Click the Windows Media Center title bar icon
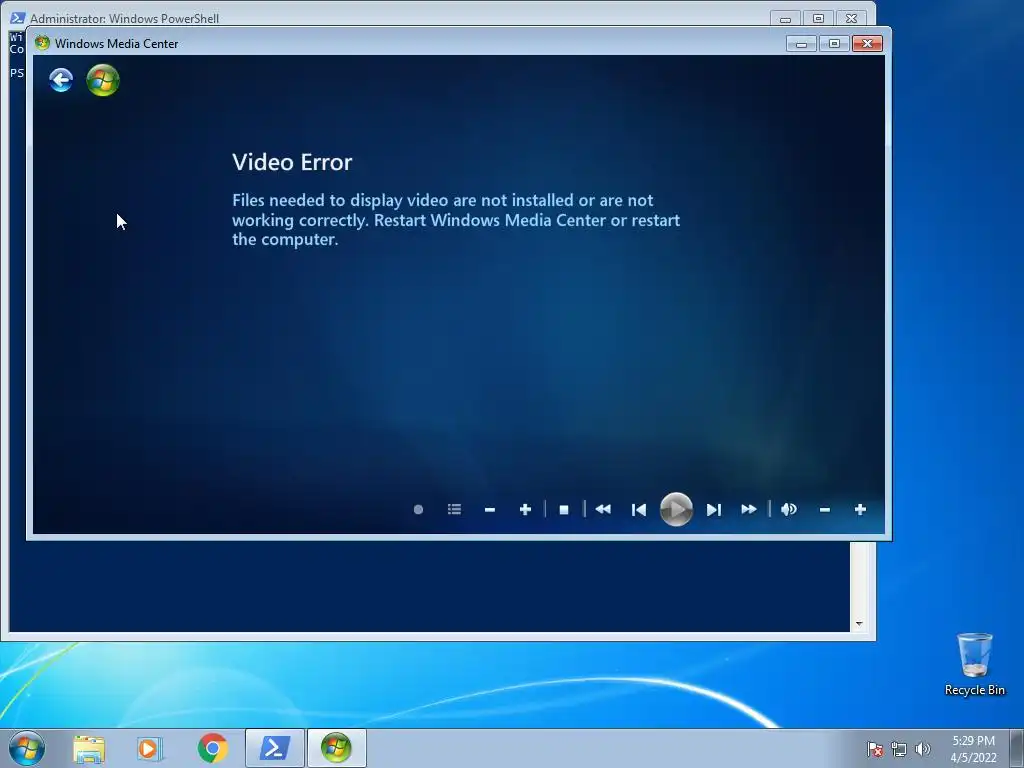The image size is (1024, 768). click(x=42, y=43)
